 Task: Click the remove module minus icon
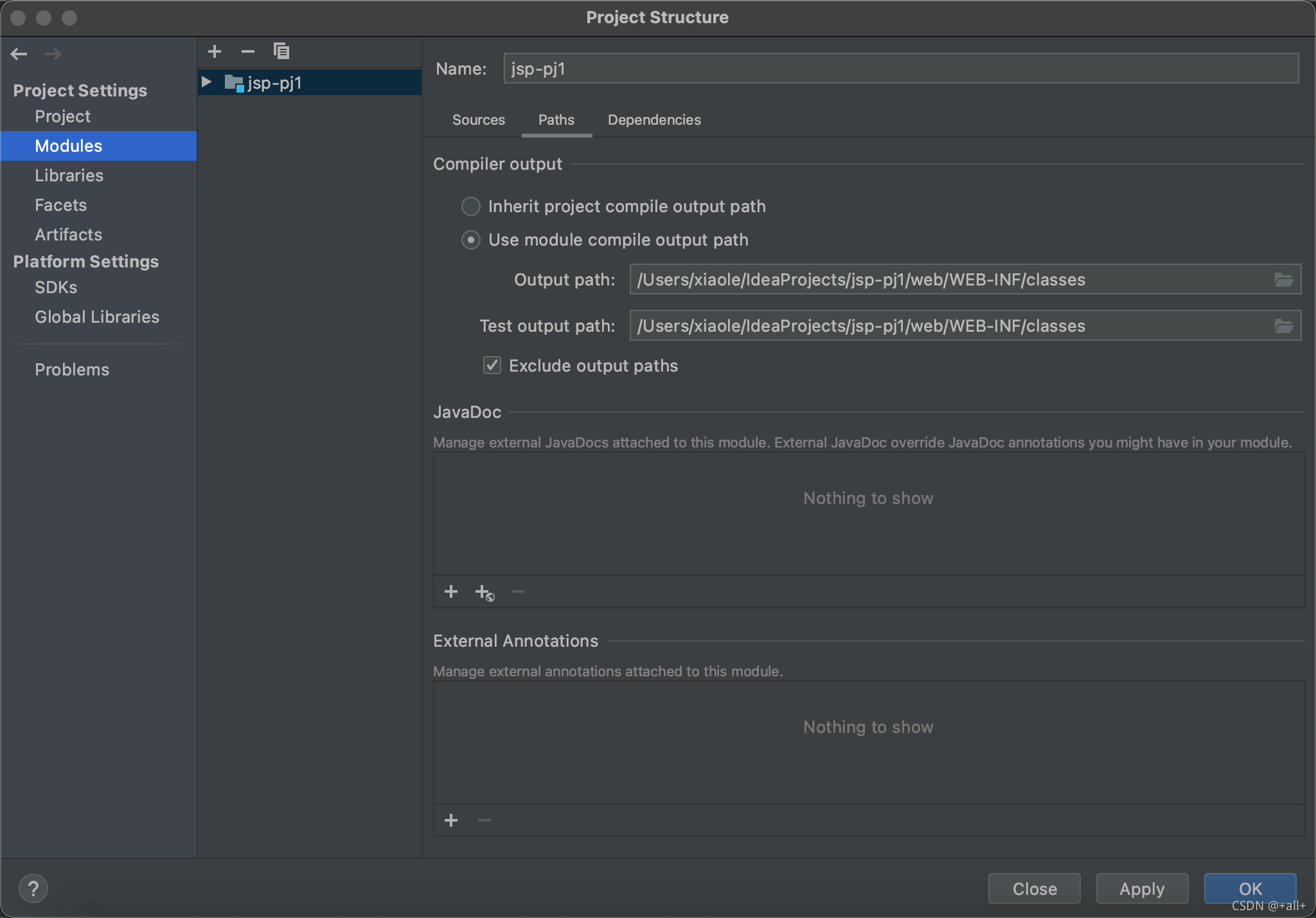pyautogui.click(x=248, y=51)
